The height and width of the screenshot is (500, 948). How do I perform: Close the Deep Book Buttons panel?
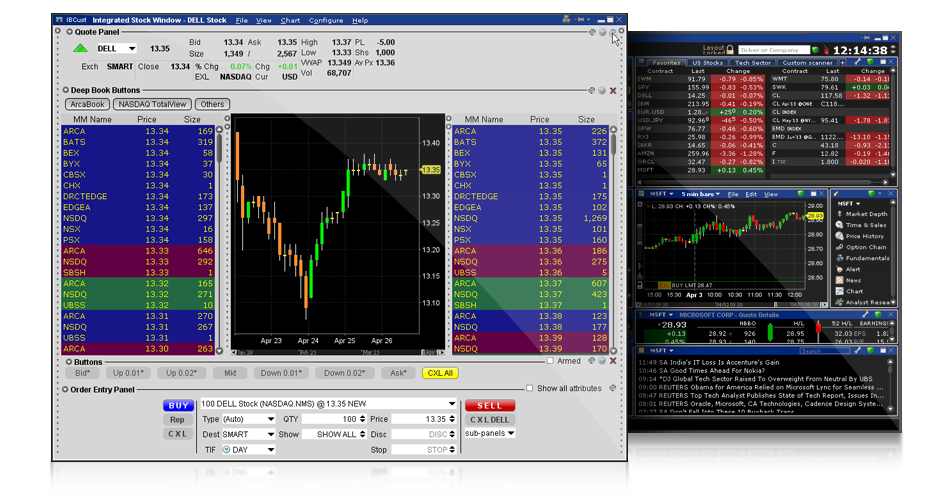click(x=613, y=91)
